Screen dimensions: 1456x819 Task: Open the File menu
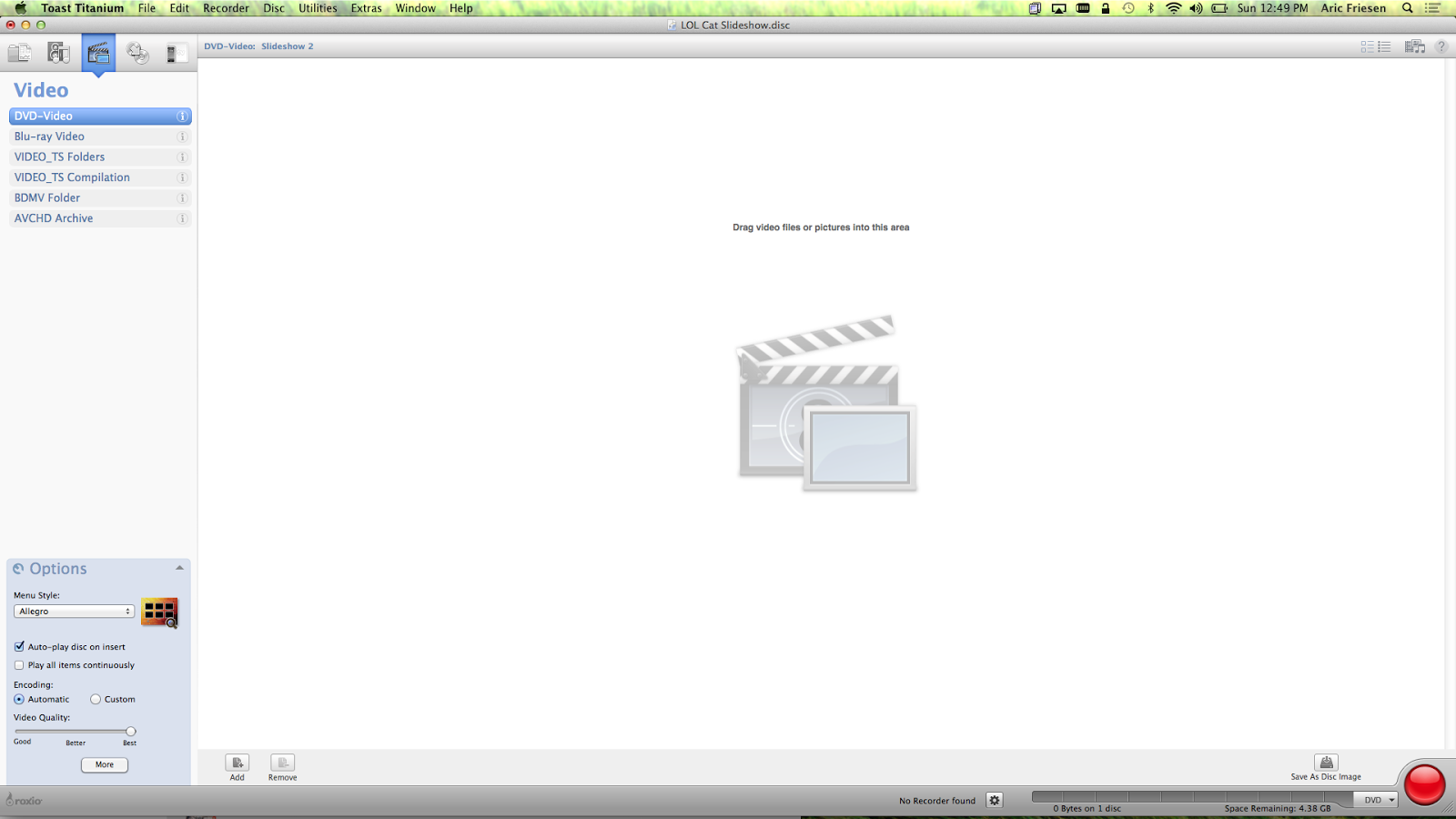pos(147,8)
